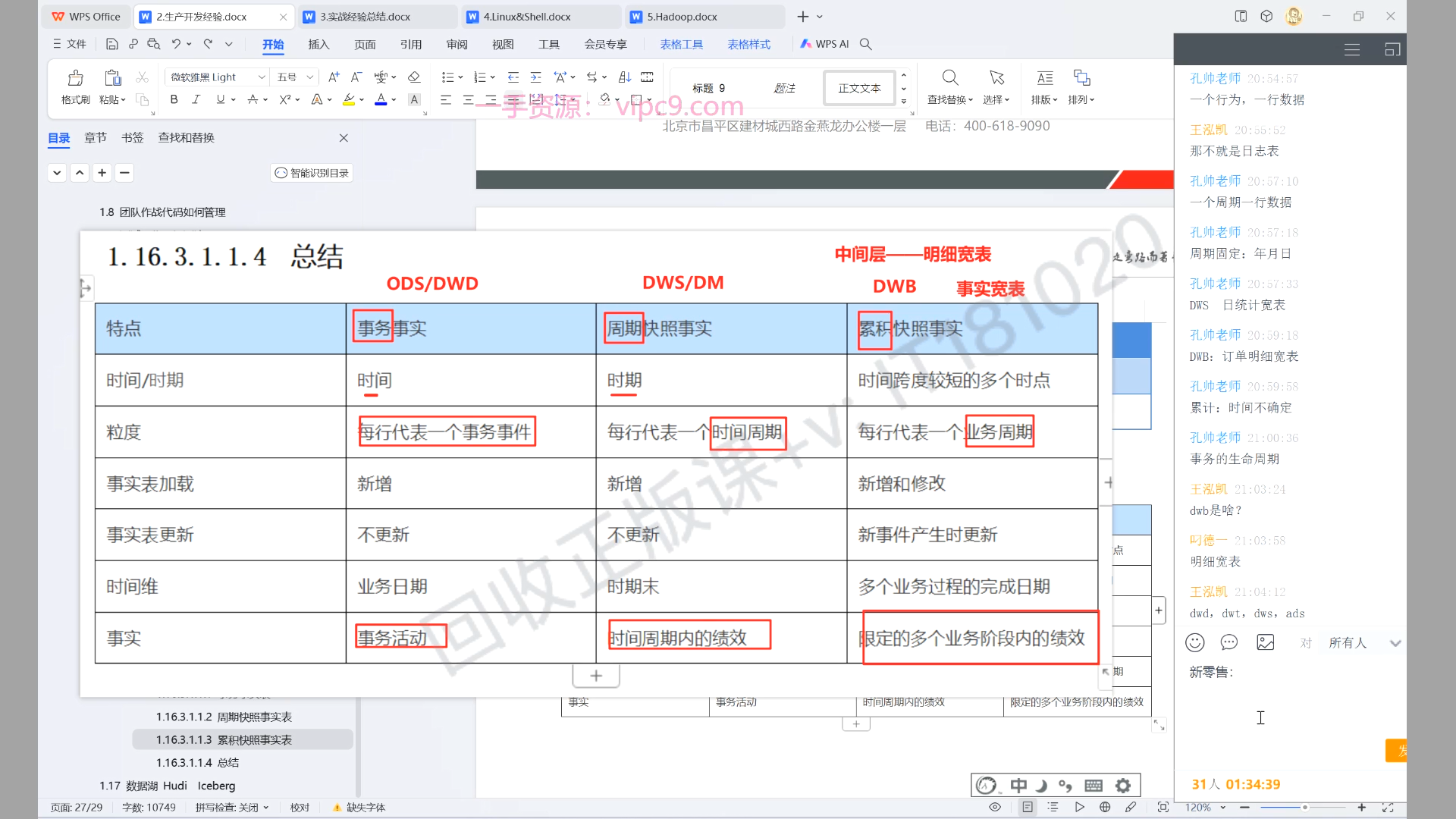Screen dimensions: 1456x819
Task: Click the highlight color marker icon
Action: pyautogui.click(x=349, y=99)
